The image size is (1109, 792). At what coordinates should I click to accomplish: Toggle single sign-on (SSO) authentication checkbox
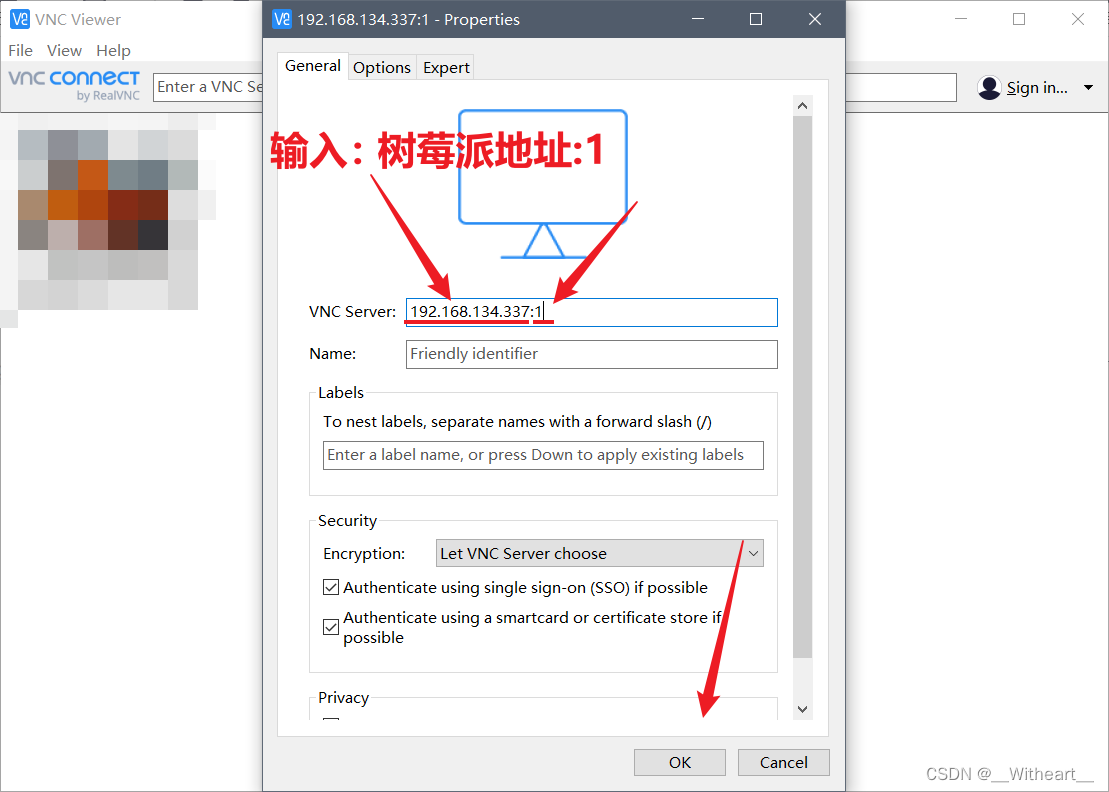[x=330, y=587]
